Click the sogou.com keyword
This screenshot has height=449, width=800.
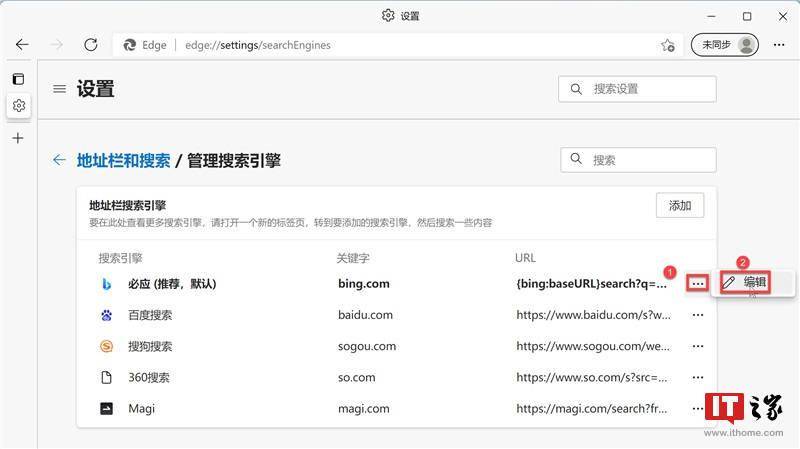pos(367,346)
